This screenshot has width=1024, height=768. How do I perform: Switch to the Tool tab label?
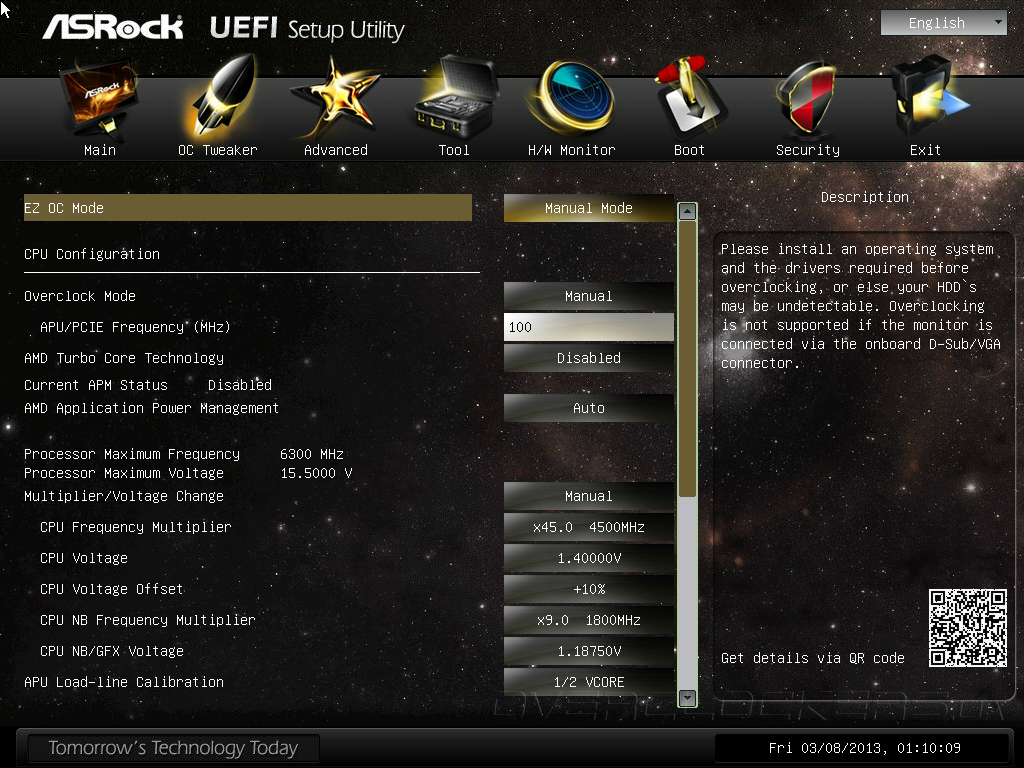(454, 150)
